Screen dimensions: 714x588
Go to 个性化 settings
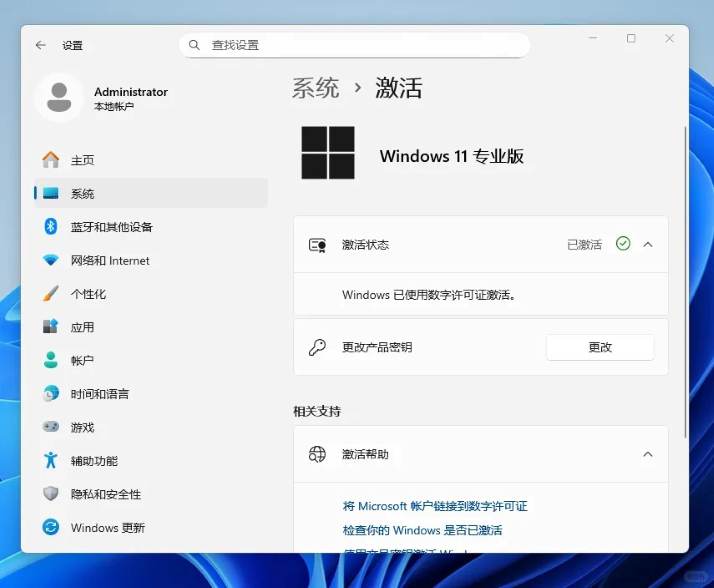[151, 293]
